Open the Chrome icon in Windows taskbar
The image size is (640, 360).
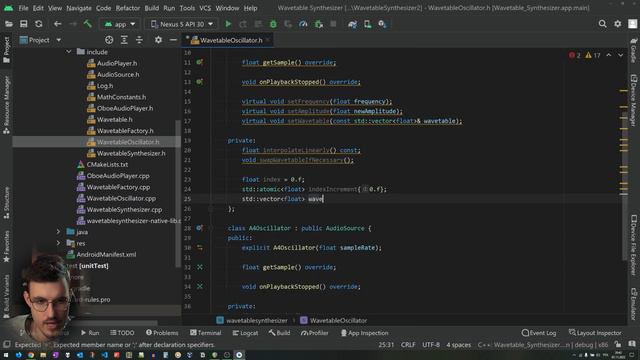tap(31, 355)
